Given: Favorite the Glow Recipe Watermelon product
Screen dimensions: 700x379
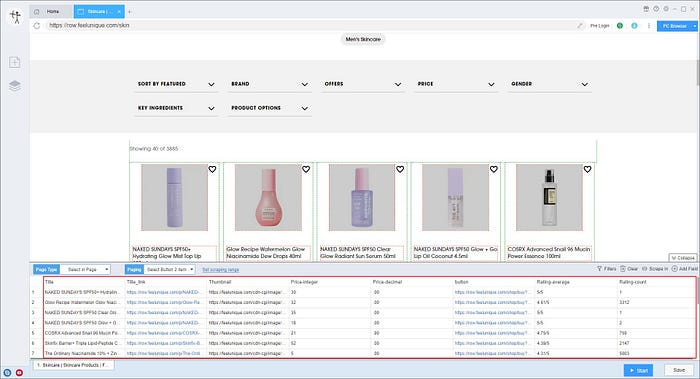Looking at the screenshot, I should coord(306,169).
